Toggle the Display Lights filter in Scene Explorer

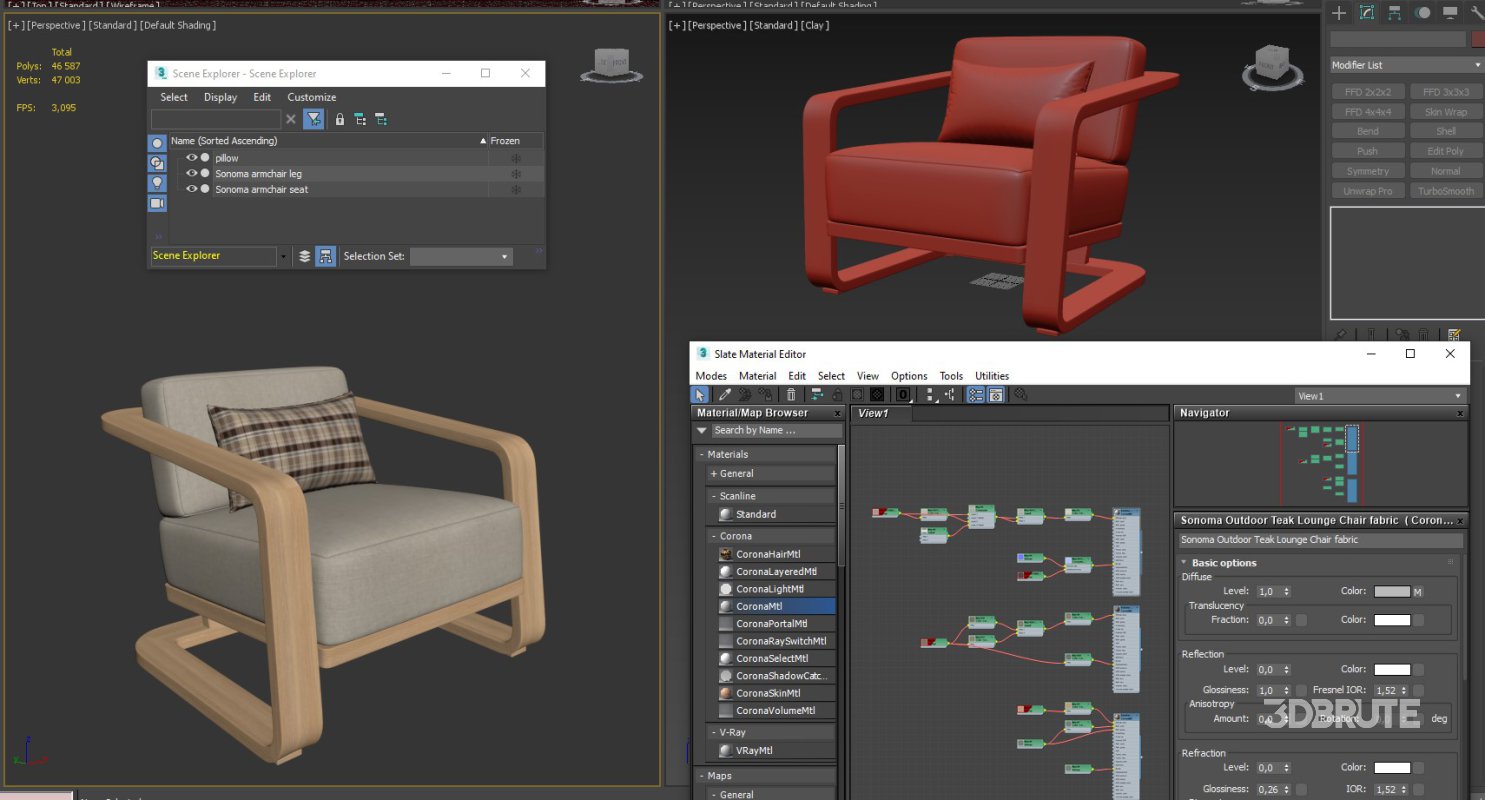point(157,183)
